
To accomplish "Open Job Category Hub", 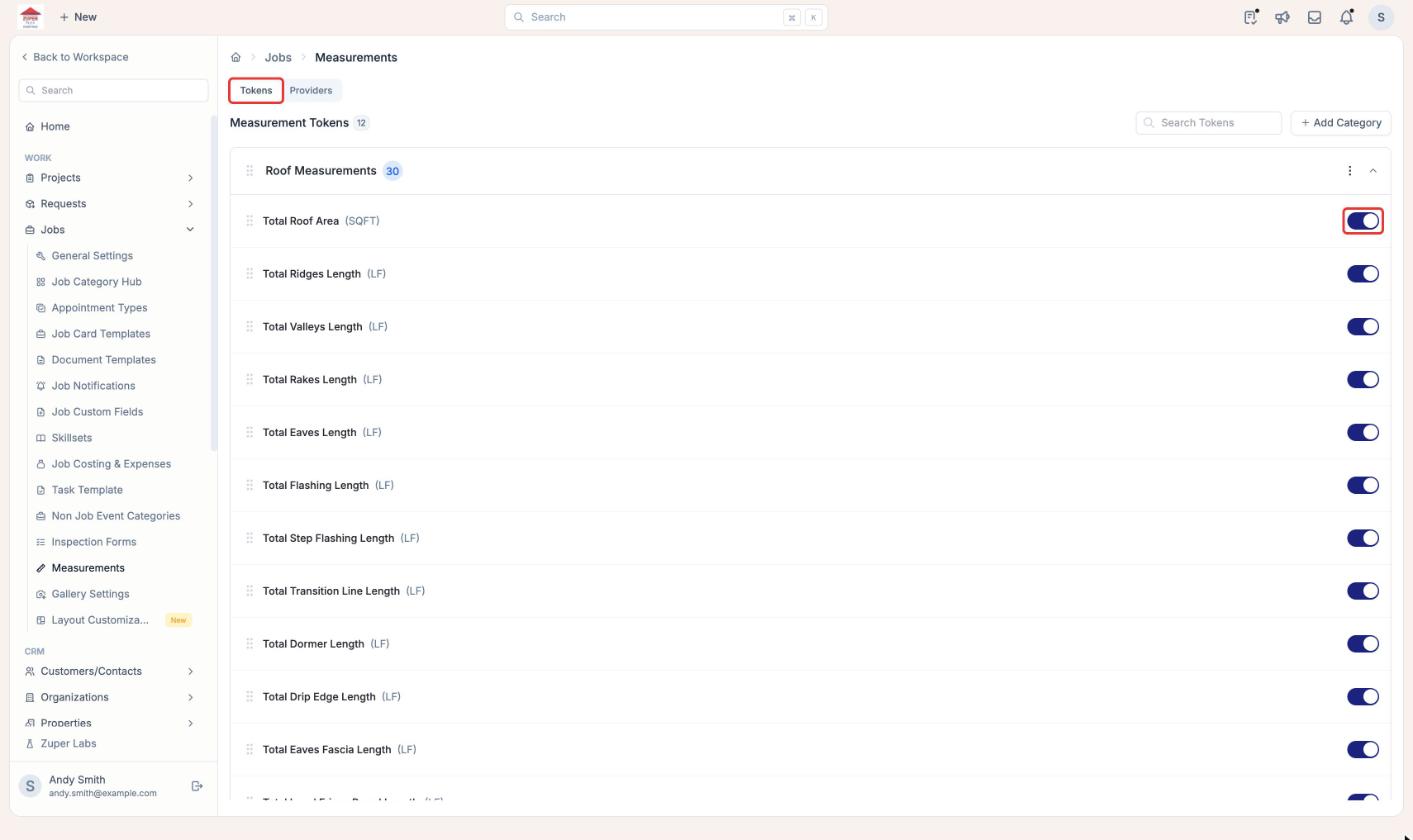I will [x=96, y=282].
